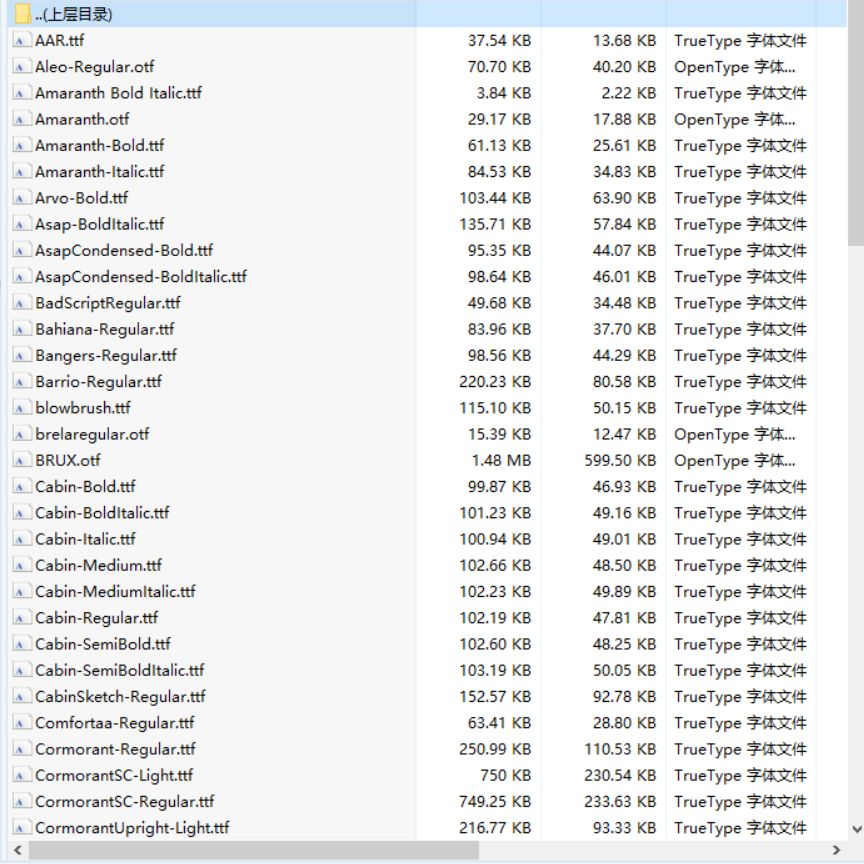Select the file name Cormorant-Regular.ttf
This screenshot has width=864, height=864.
click(x=115, y=749)
